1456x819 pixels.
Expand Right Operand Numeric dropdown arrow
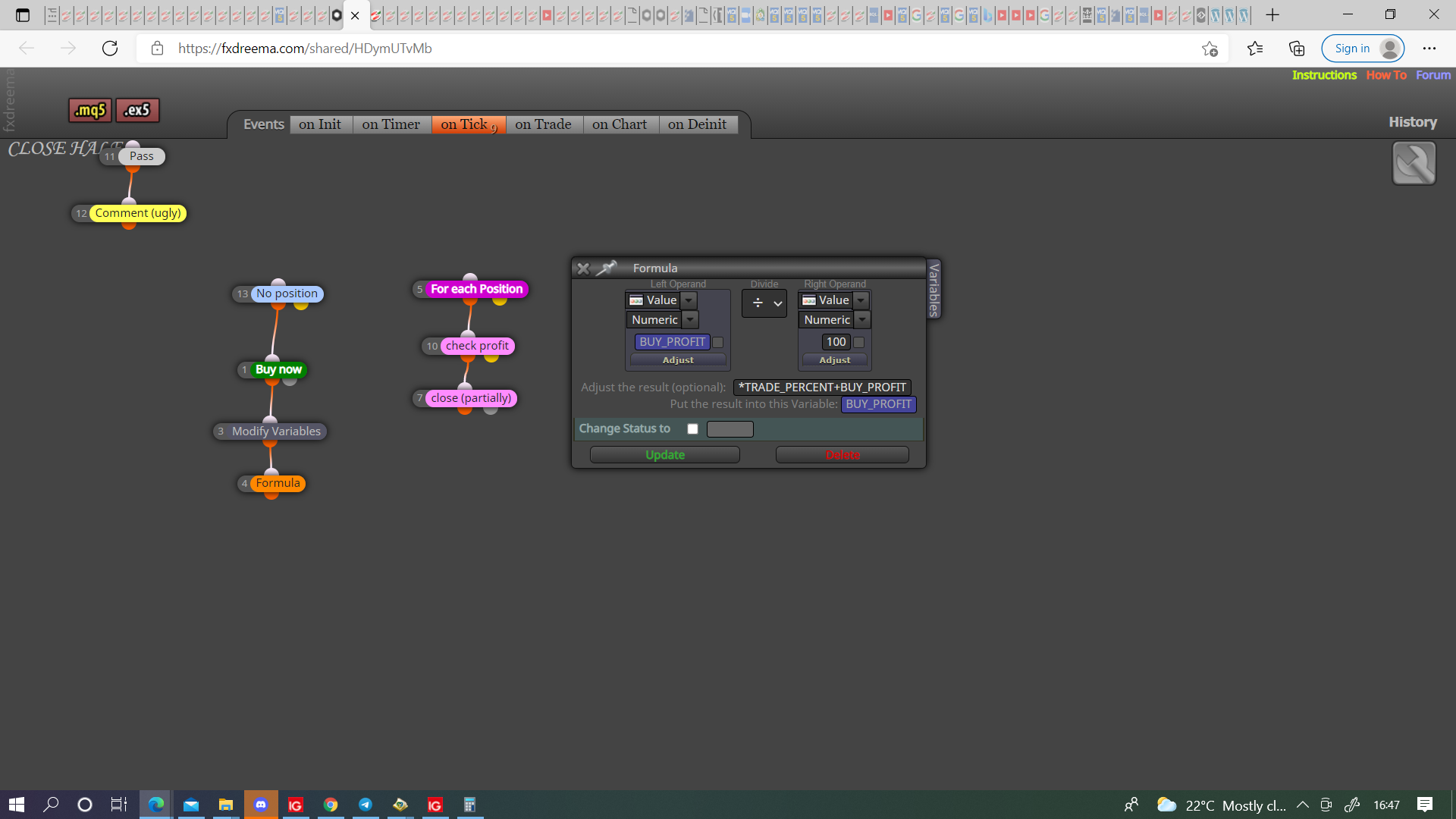tap(862, 320)
